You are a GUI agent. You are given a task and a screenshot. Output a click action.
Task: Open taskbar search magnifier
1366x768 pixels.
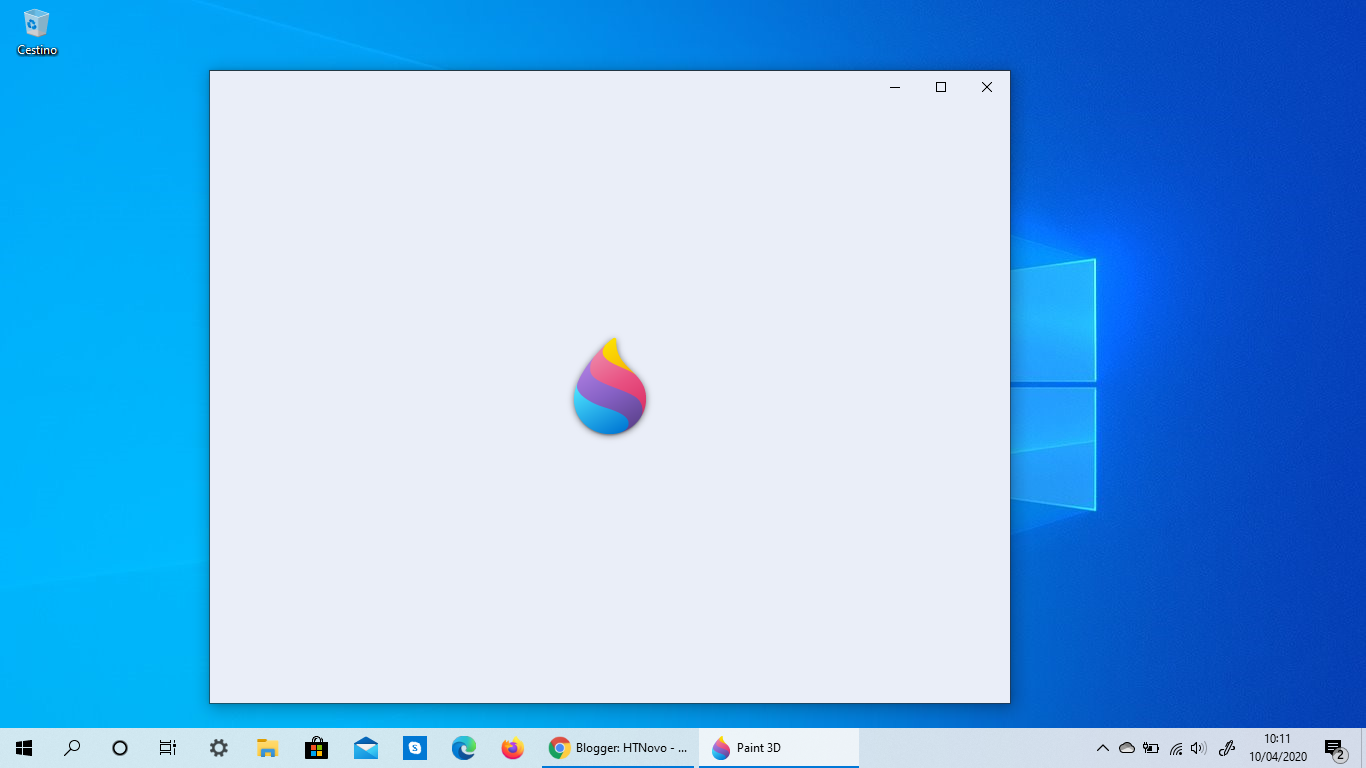pyautogui.click(x=72, y=748)
